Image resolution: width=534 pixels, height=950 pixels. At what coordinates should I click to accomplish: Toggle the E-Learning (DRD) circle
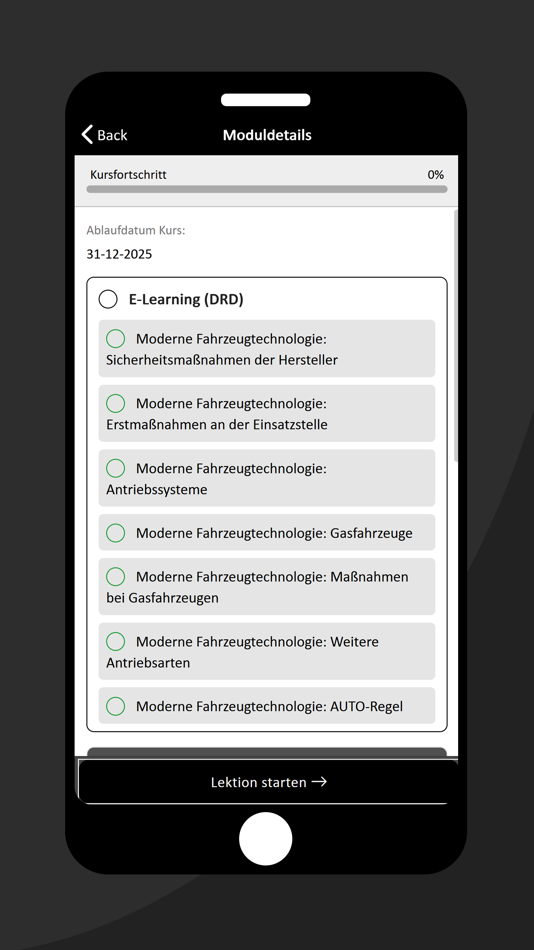click(108, 299)
